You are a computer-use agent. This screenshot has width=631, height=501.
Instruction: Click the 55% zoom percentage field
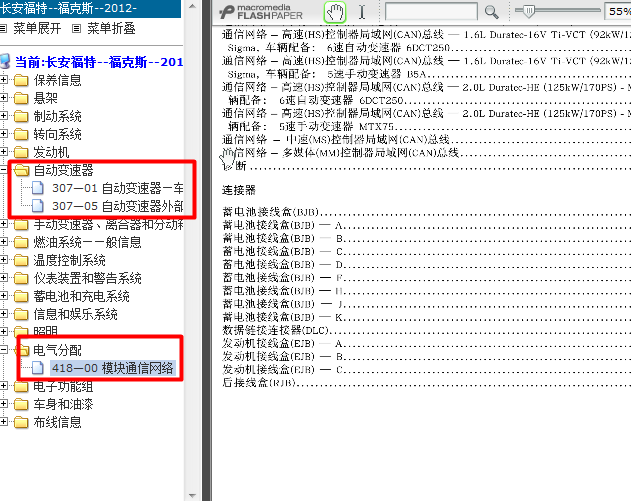pyautogui.click(x=618, y=11)
